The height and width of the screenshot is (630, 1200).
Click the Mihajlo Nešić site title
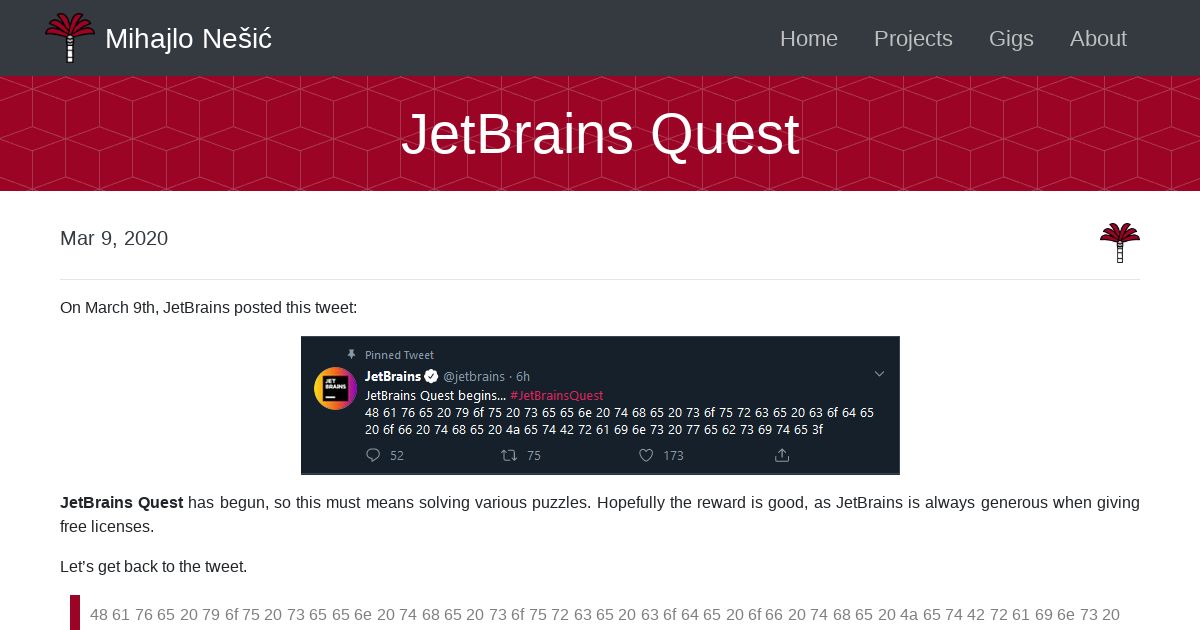[x=188, y=39]
